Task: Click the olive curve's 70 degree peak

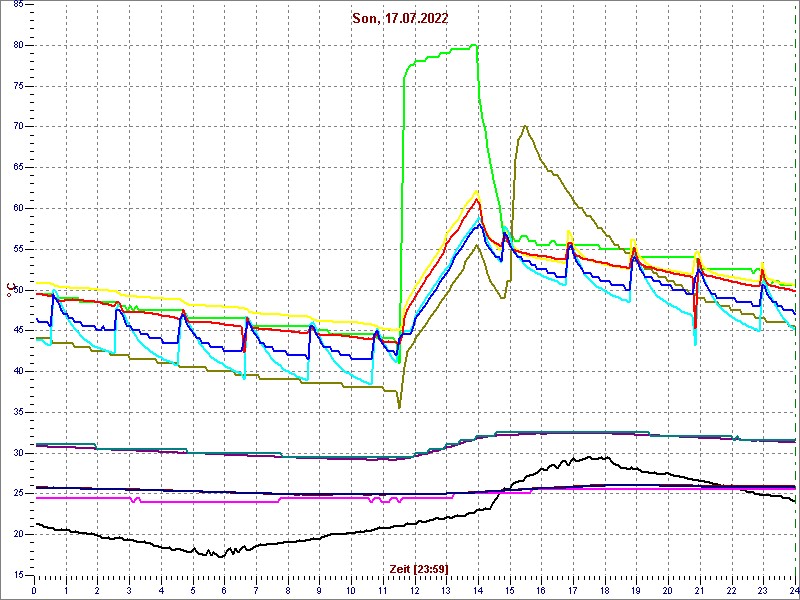Action: click(x=525, y=126)
